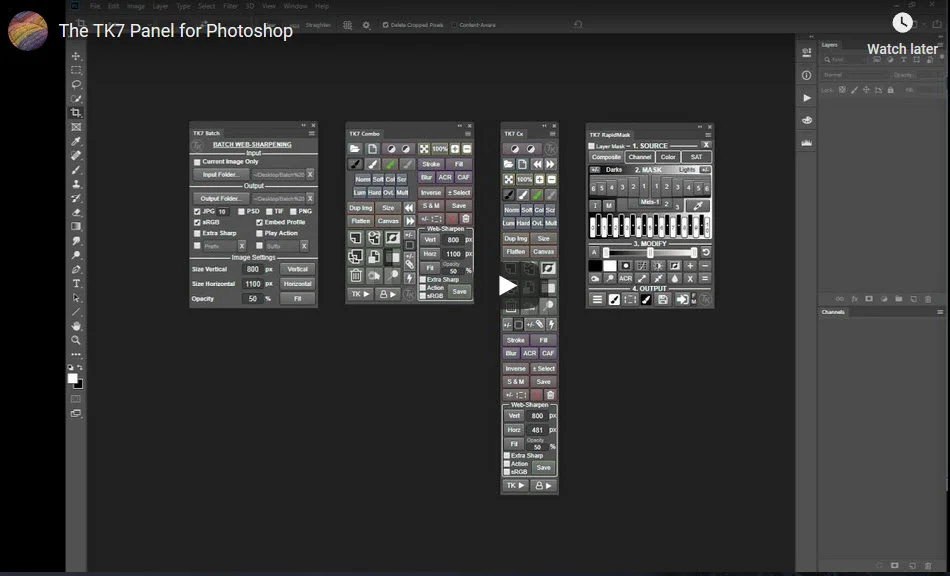
Task: Collapse TK7 Batch panel with double arrows
Action: pyautogui.click(x=304, y=125)
